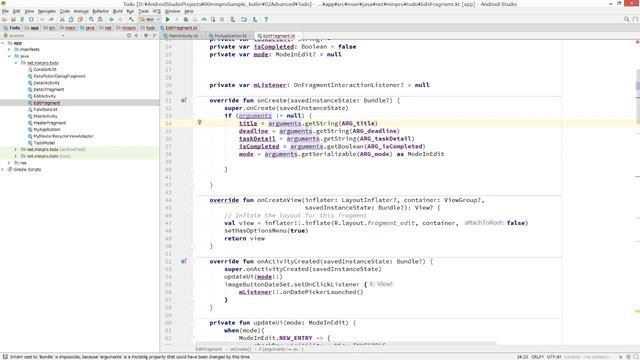Screen dimensions: 640x360
Task: Switch to the MainActivity.kt editor tab
Action: 183,36
